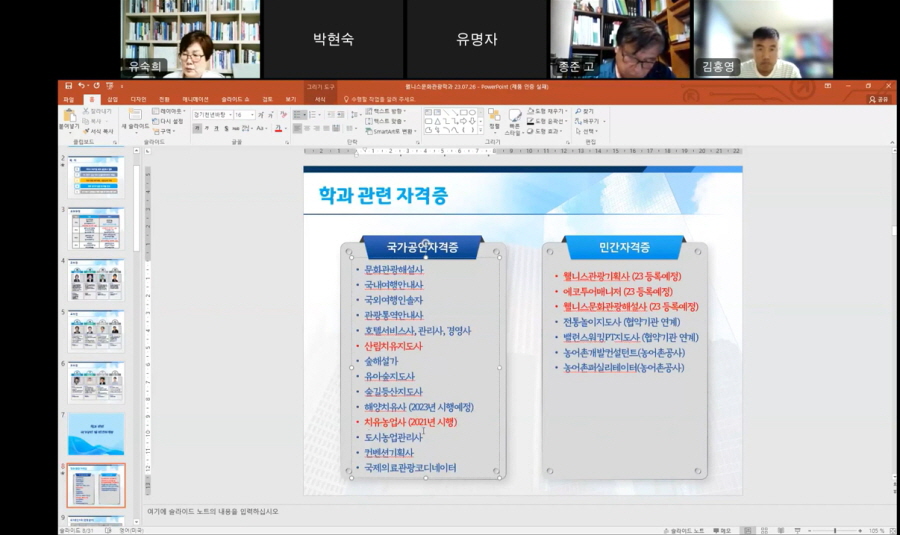
Task: Switch to 디자인 (Design) ribbon tab
Action: (x=138, y=99)
